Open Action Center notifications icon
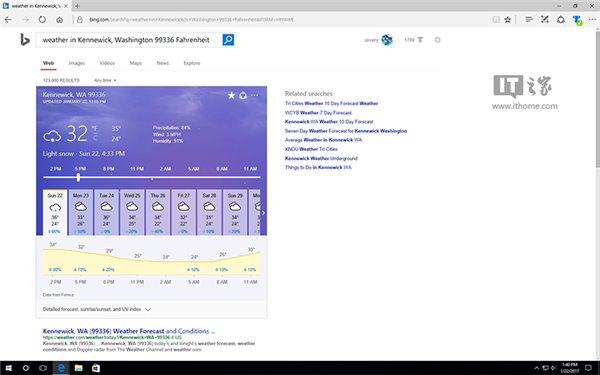The height and width of the screenshot is (375, 600). (588, 368)
